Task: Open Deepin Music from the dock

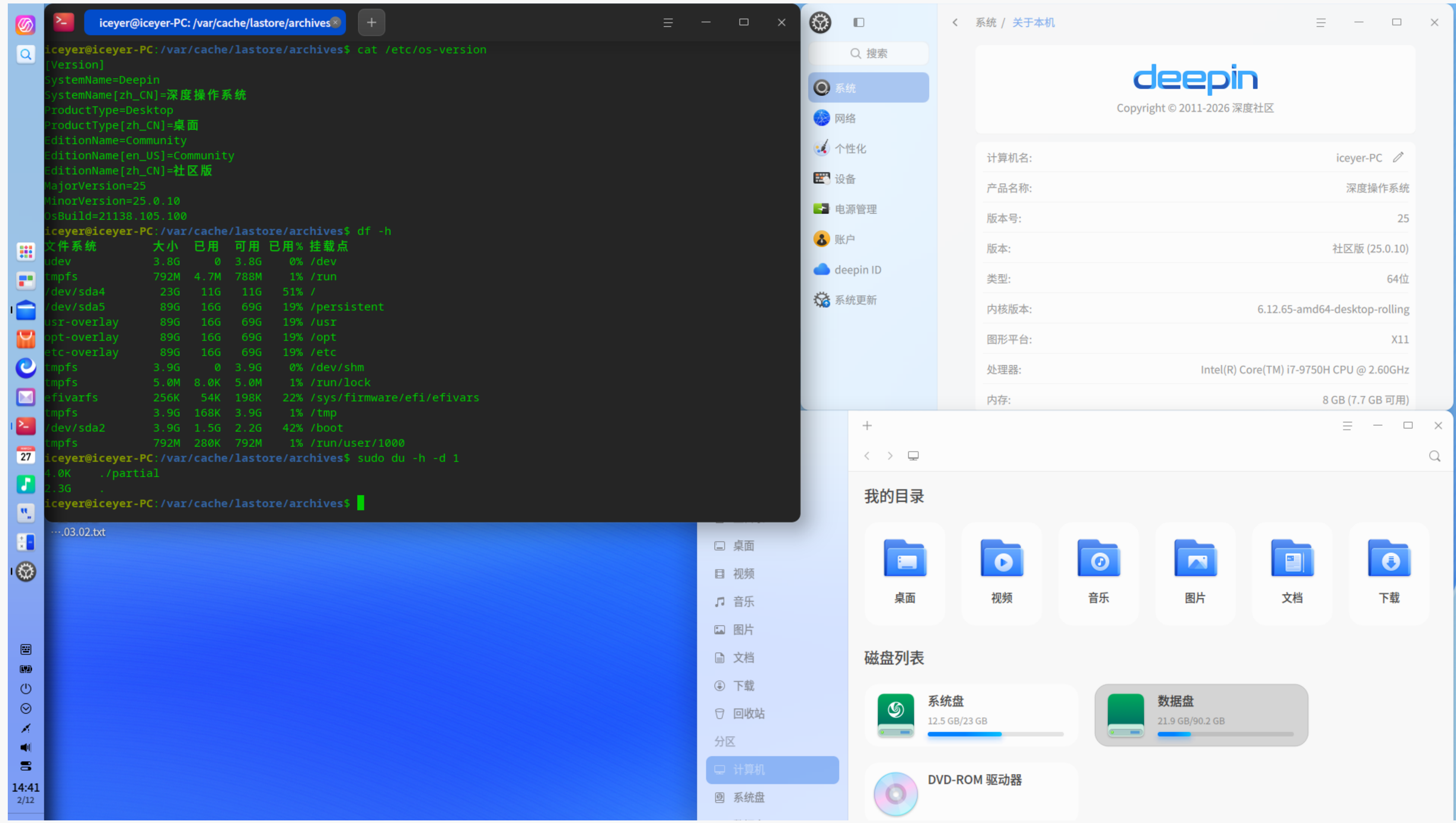Action: [26, 485]
